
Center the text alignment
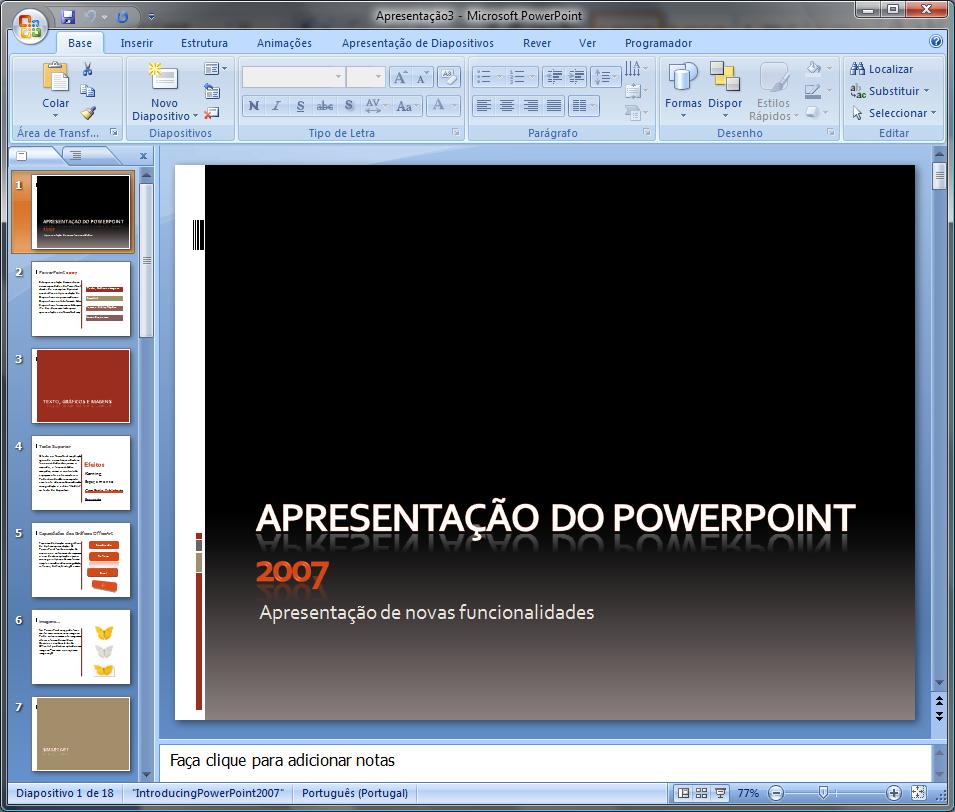pyautogui.click(x=507, y=106)
